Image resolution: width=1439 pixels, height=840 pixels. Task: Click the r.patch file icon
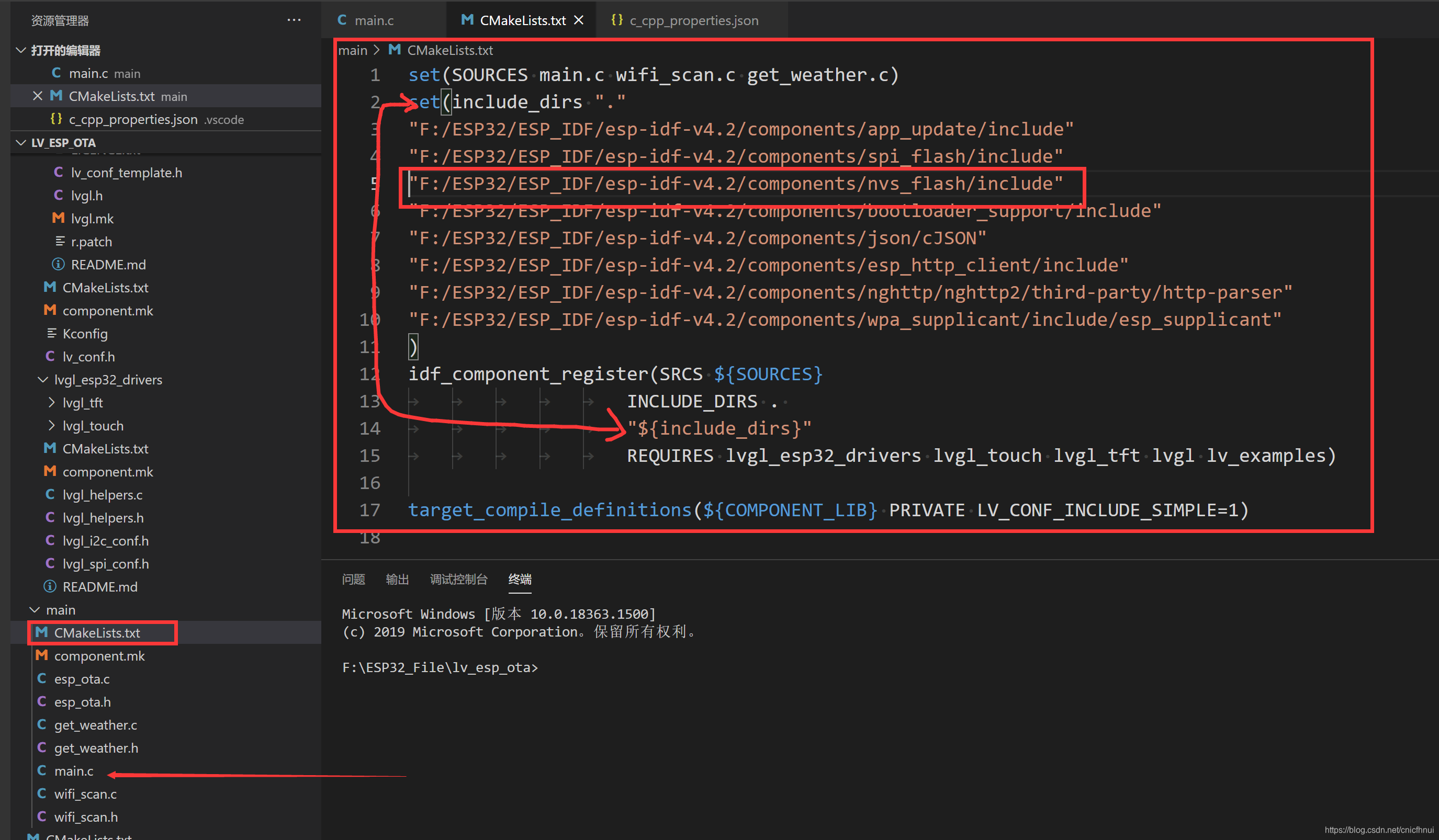point(60,241)
